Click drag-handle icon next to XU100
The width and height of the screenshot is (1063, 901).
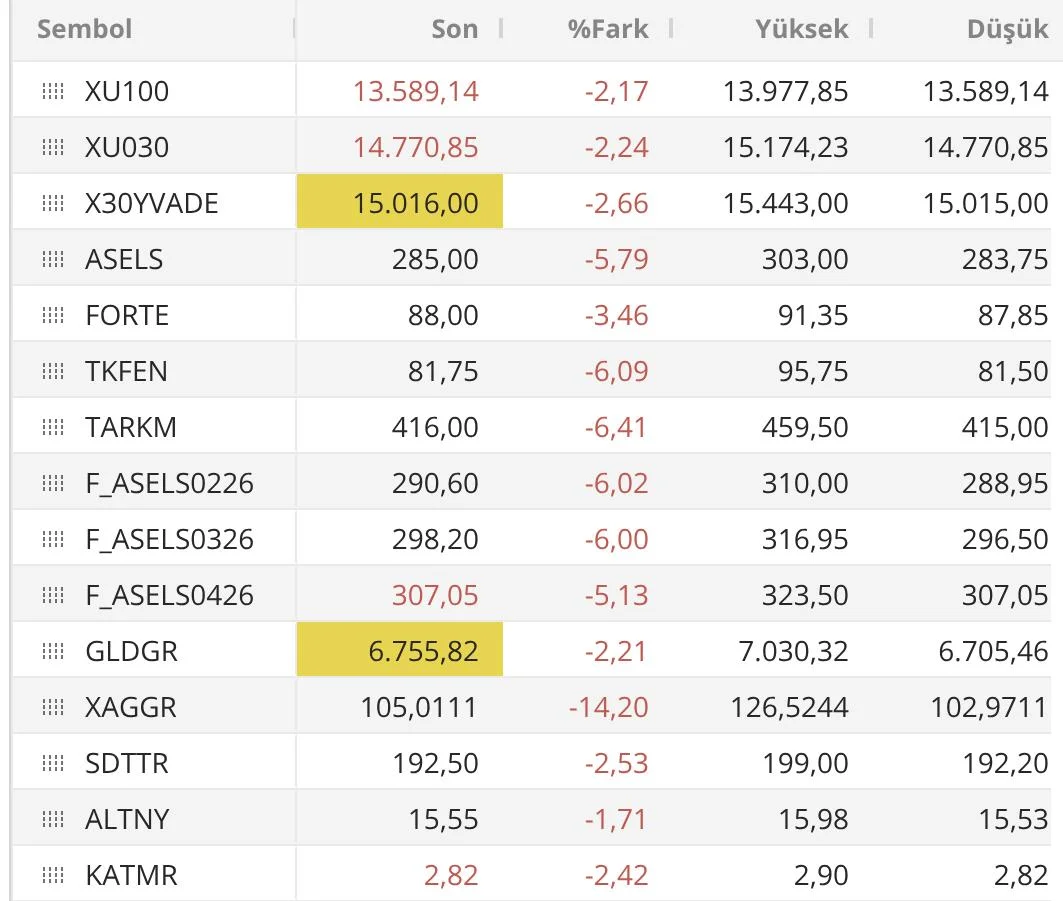pos(53,92)
